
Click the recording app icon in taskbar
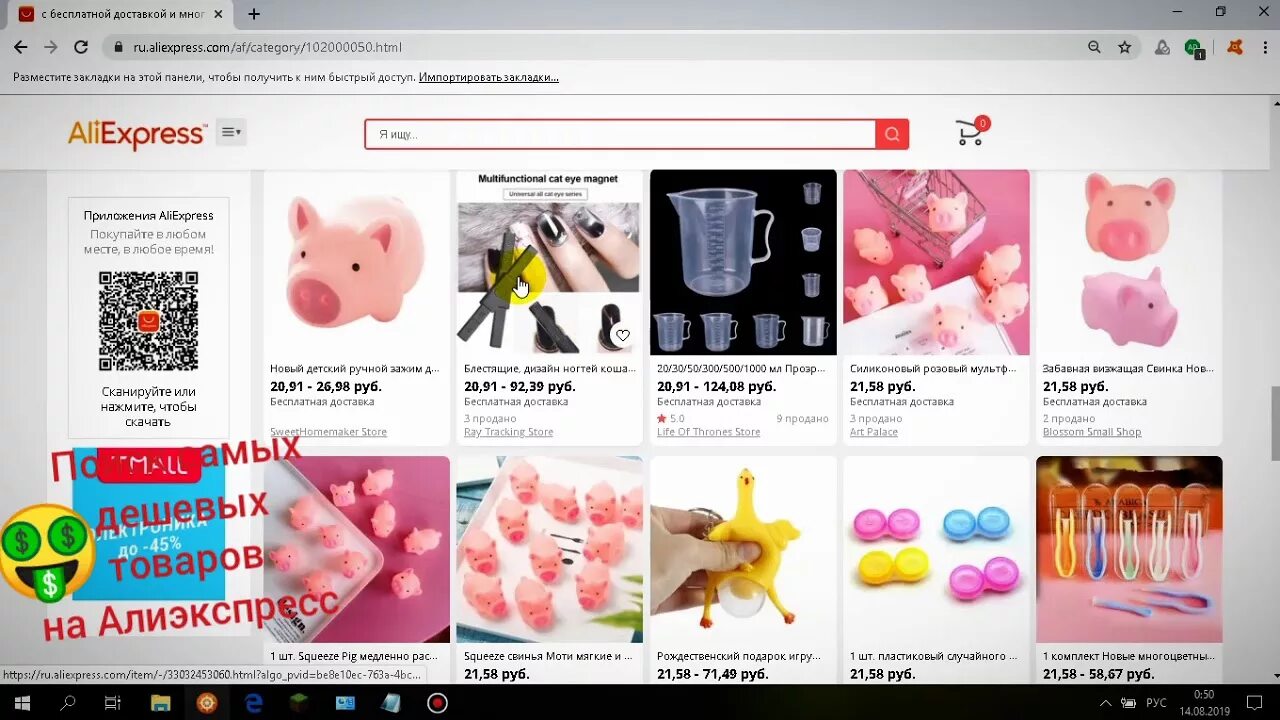point(437,703)
